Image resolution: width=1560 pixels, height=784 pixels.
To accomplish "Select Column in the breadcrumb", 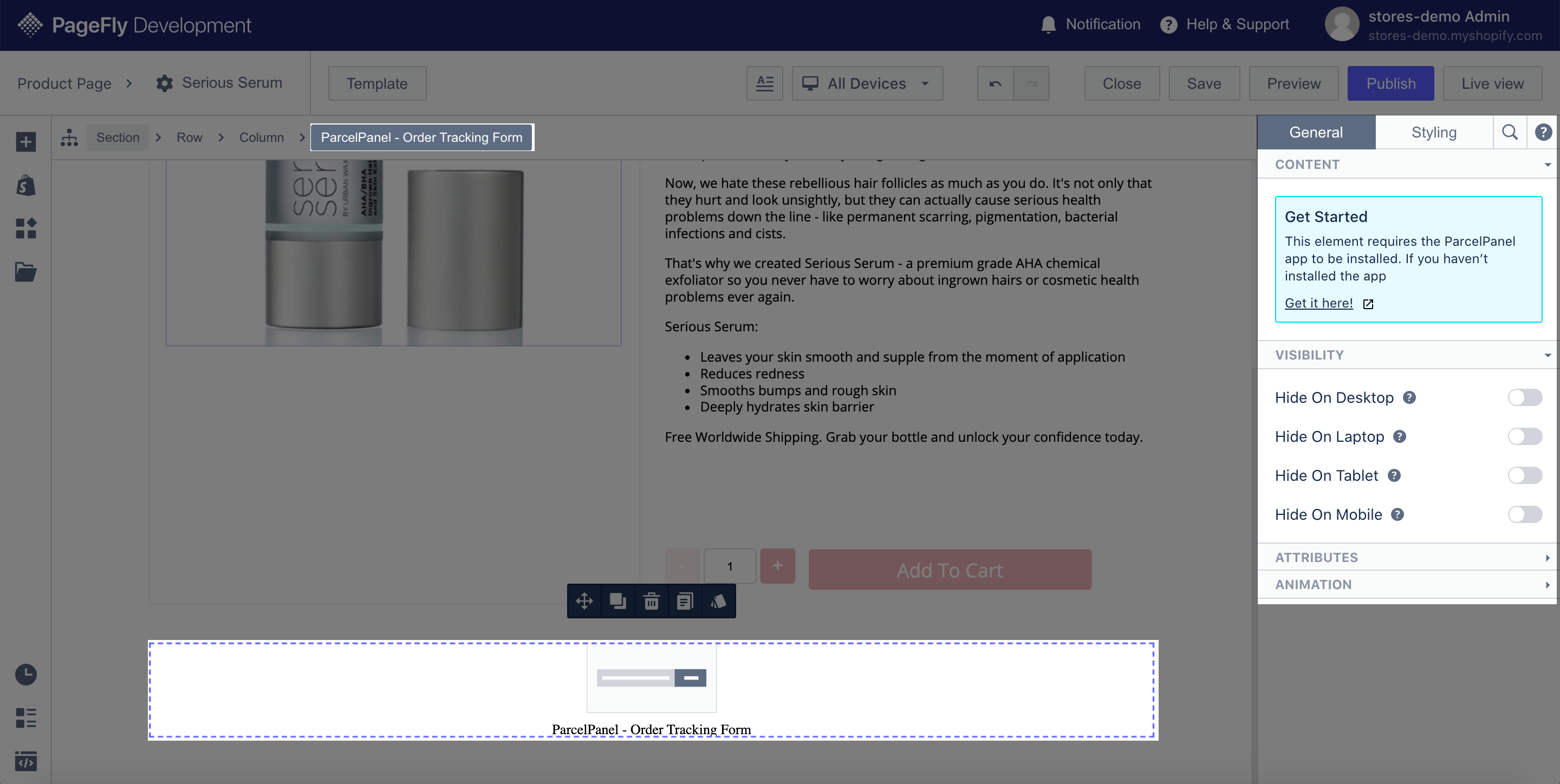I will (261, 138).
